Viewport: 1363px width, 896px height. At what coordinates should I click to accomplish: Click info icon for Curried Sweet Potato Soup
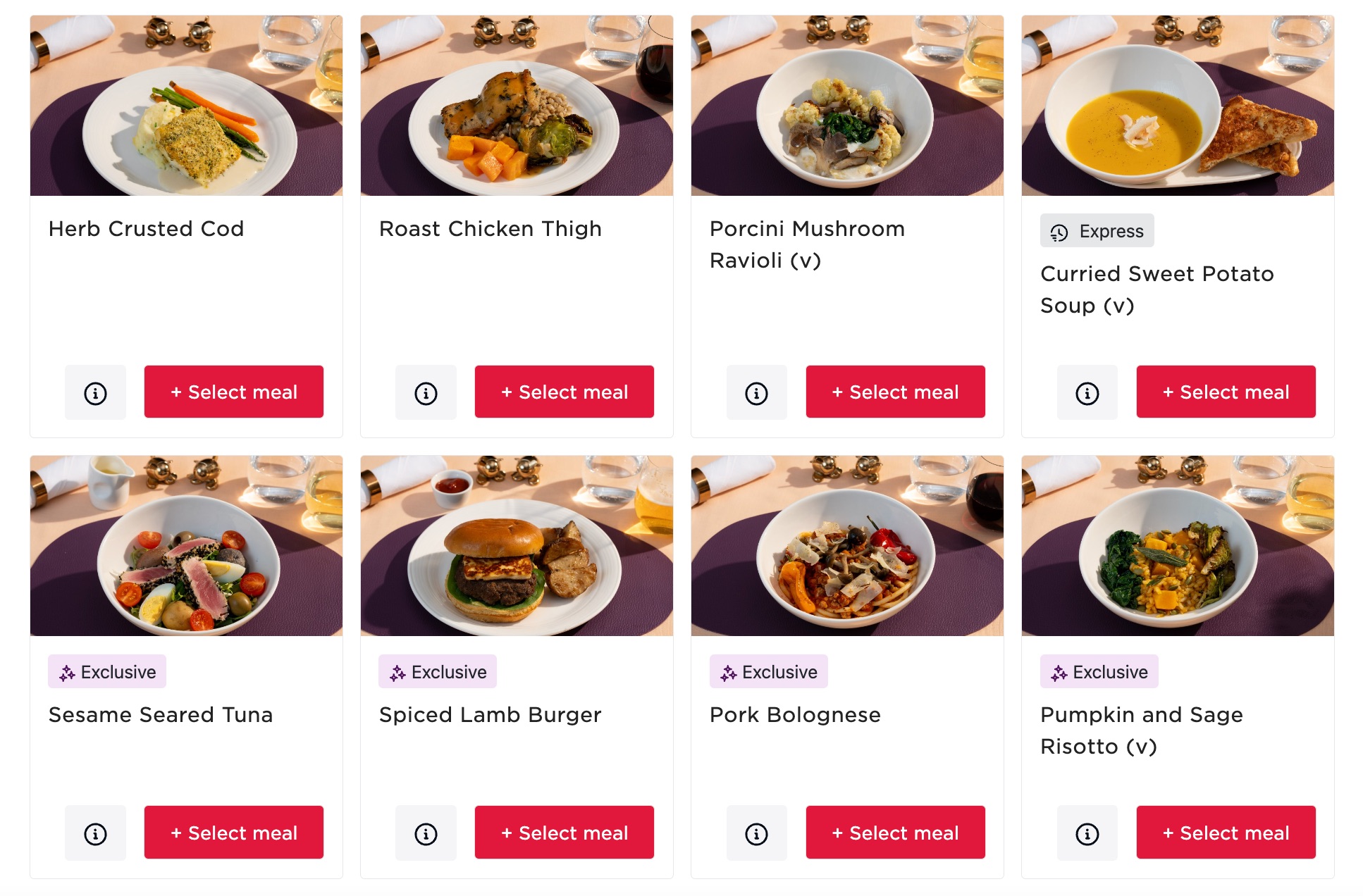point(1087,392)
